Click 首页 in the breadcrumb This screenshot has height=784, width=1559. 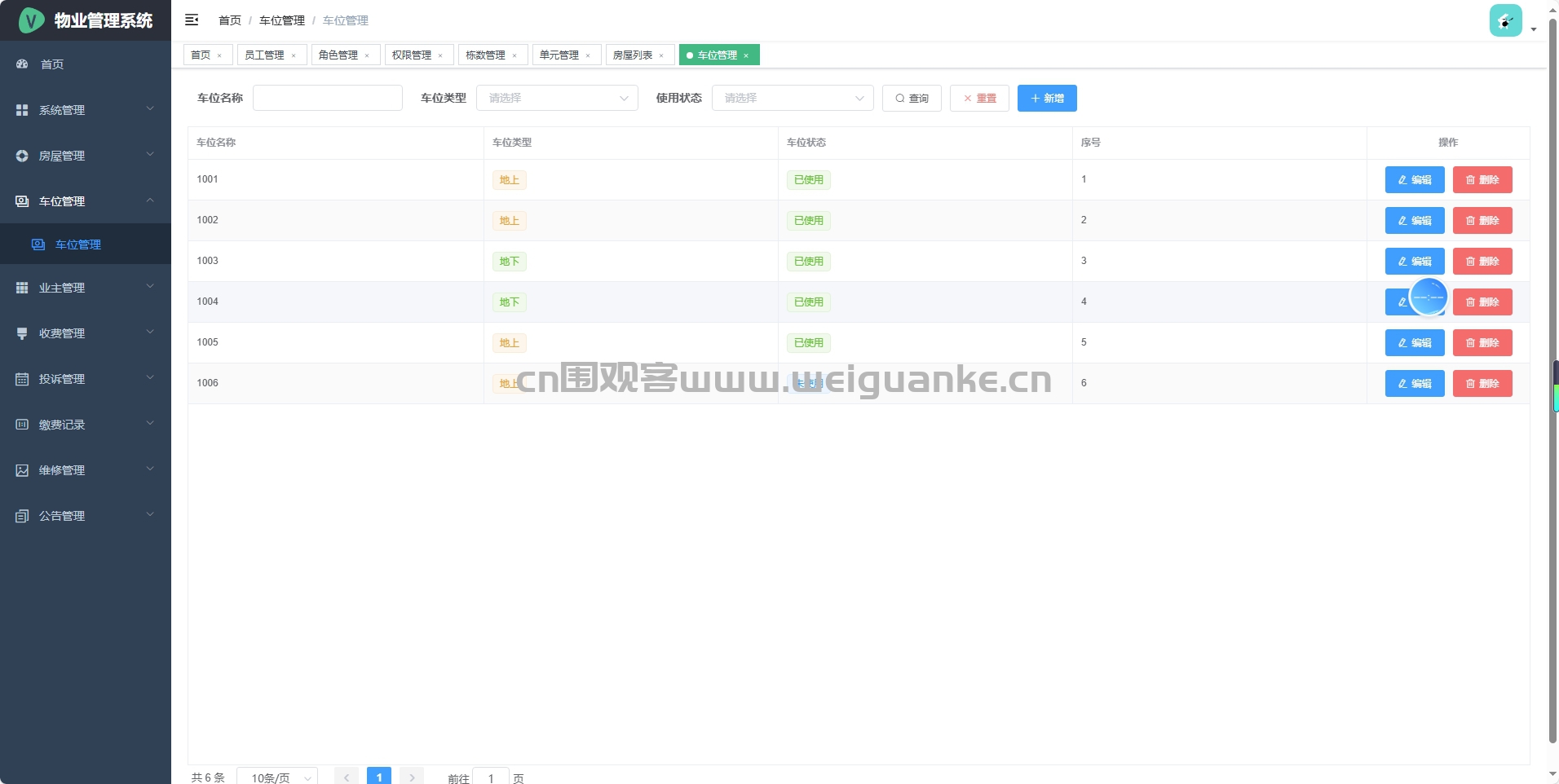pos(230,20)
